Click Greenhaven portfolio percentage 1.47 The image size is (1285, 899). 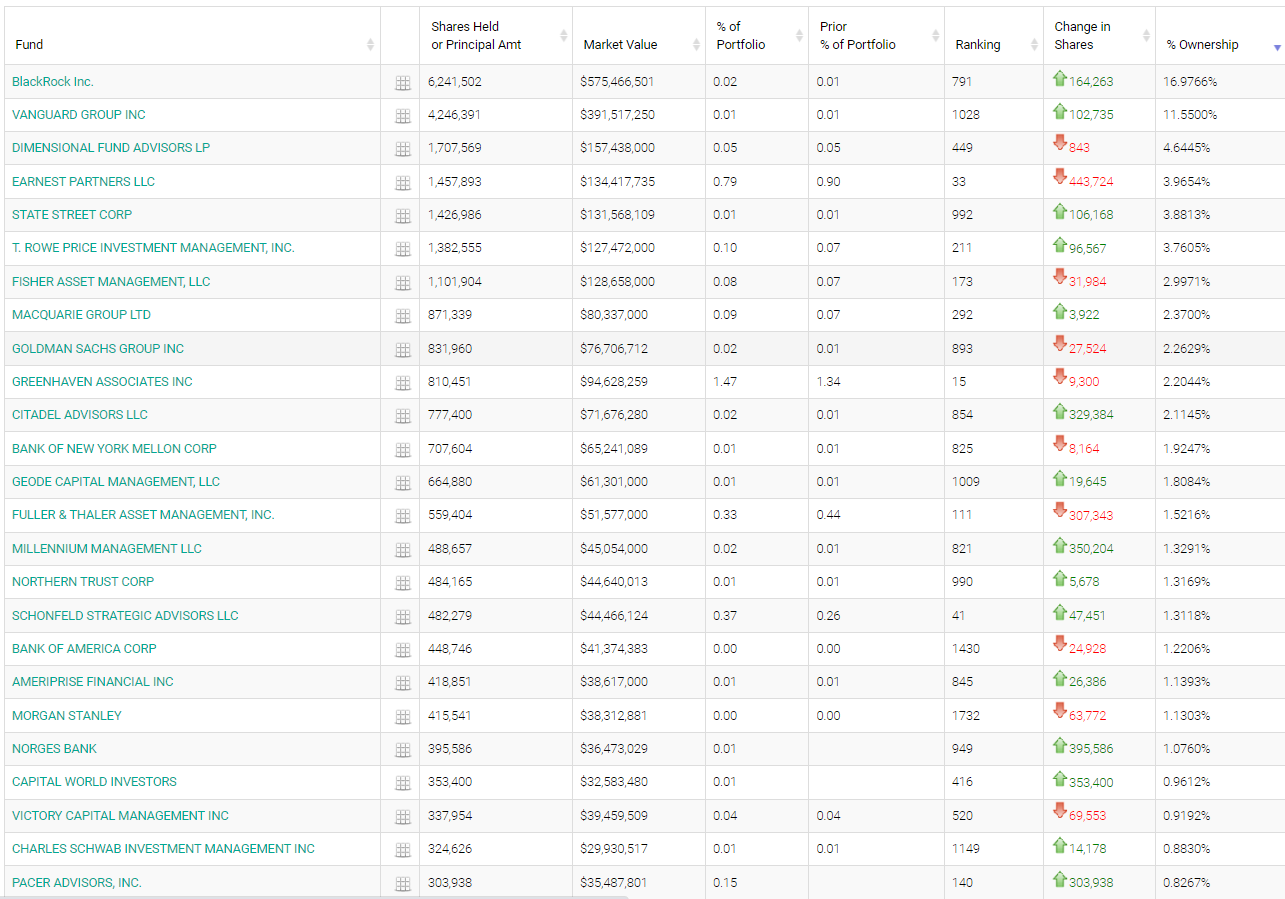725,382
